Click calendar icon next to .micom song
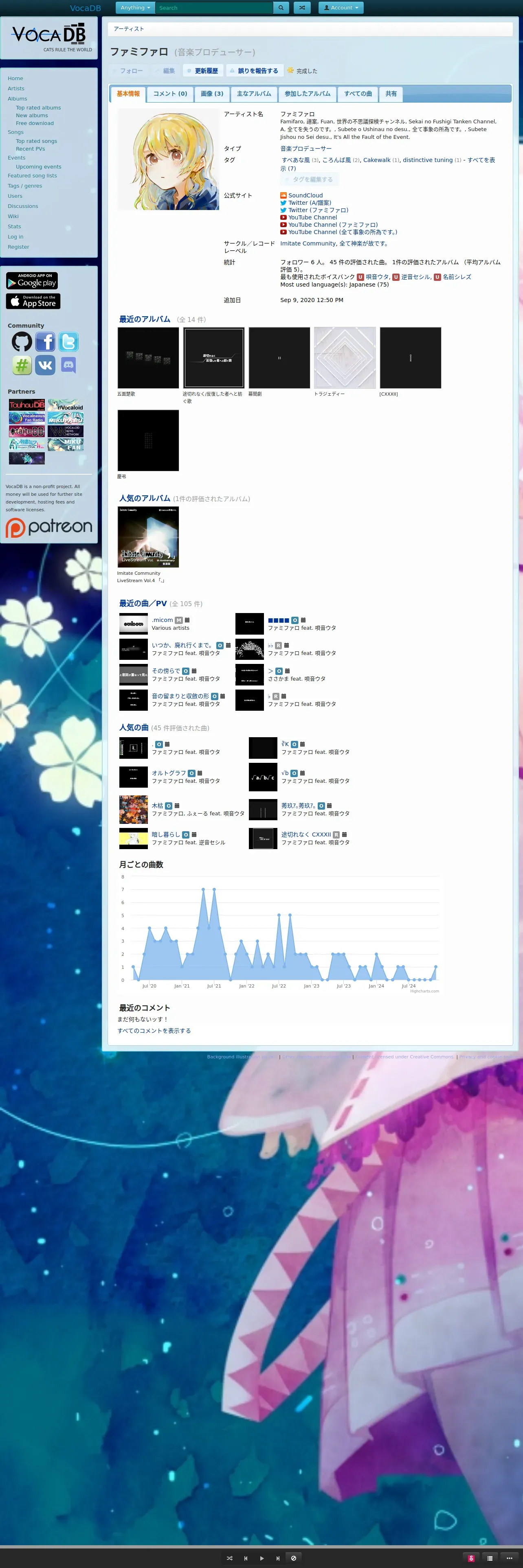The image size is (523, 1568). tap(187, 620)
